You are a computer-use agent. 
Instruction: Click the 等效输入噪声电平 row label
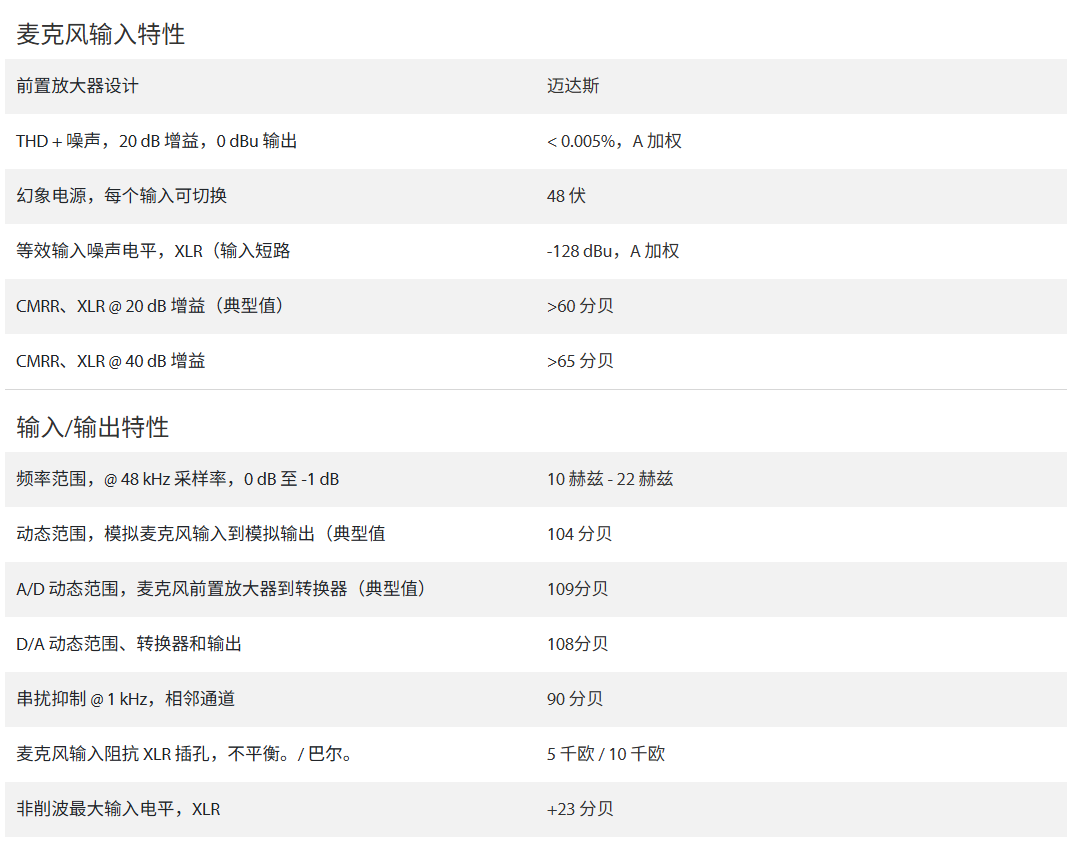pos(153,251)
